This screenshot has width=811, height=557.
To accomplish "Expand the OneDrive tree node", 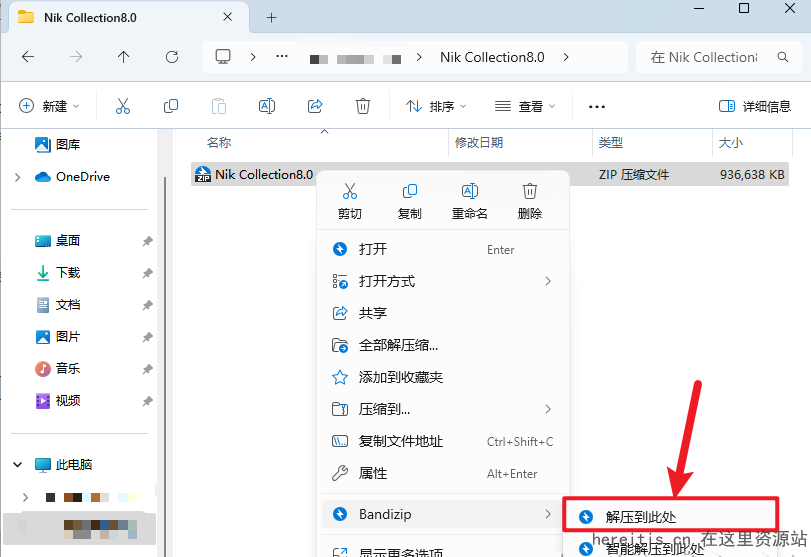I will (x=18, y=177).
